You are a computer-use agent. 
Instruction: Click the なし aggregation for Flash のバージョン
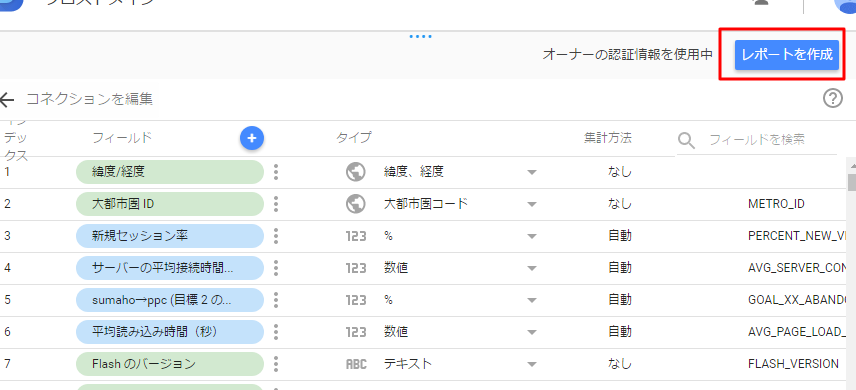(620, 364)
